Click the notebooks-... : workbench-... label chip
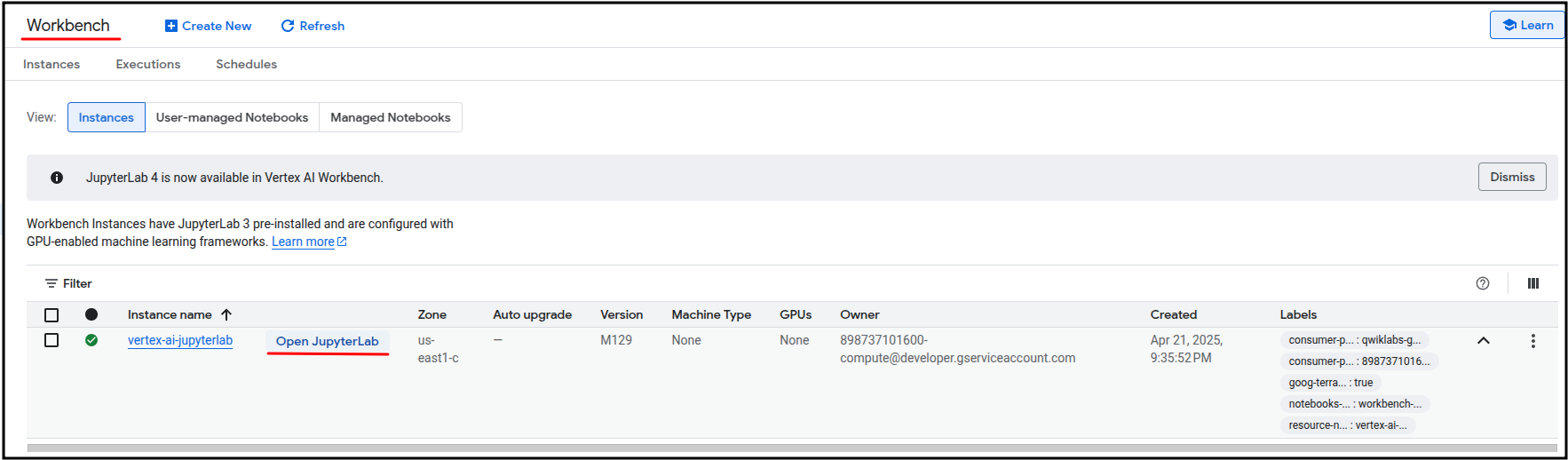Viewport: 1568px width, 460px height. click(1355, 404)
